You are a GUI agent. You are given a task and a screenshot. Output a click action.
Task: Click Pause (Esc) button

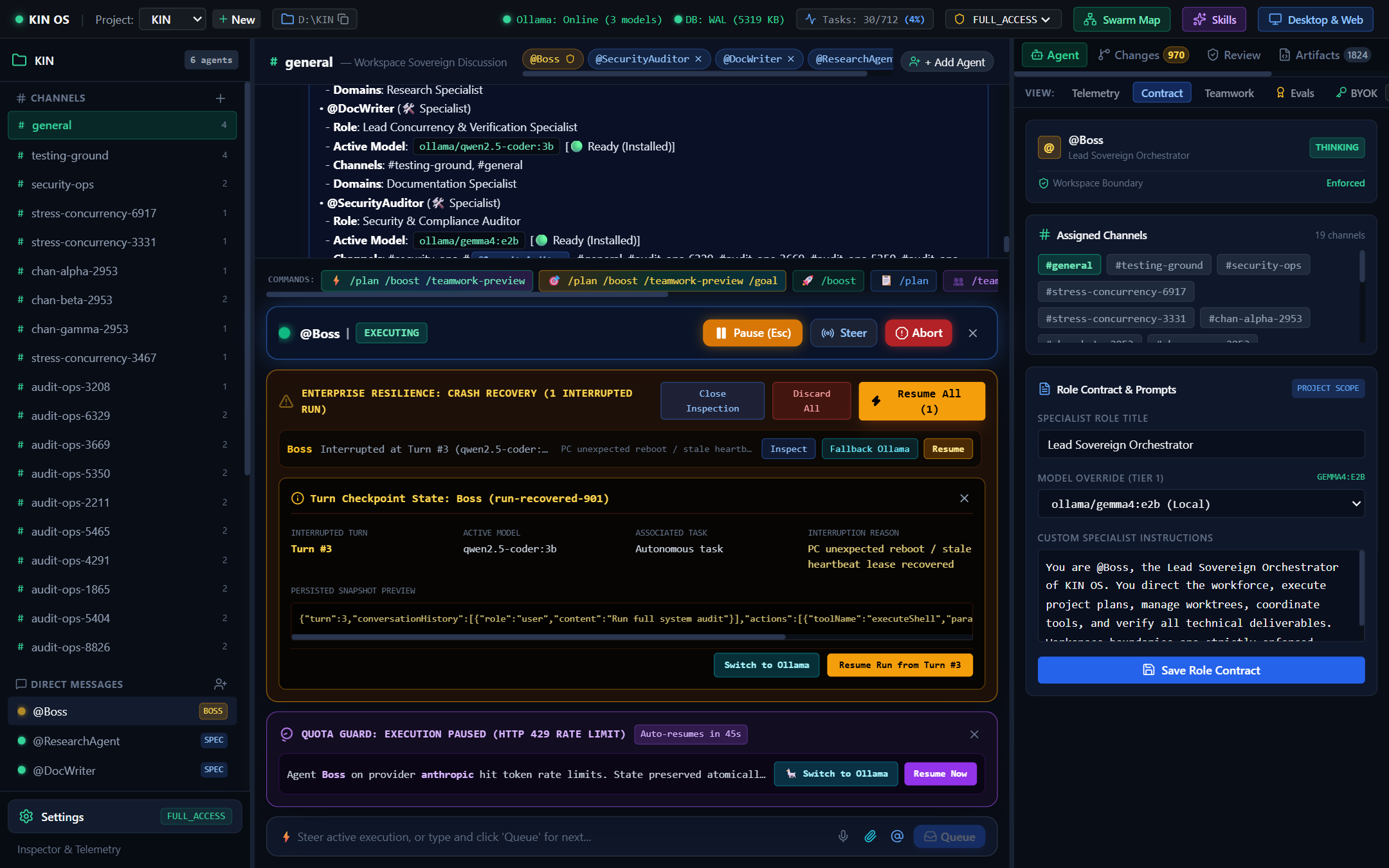753,333
